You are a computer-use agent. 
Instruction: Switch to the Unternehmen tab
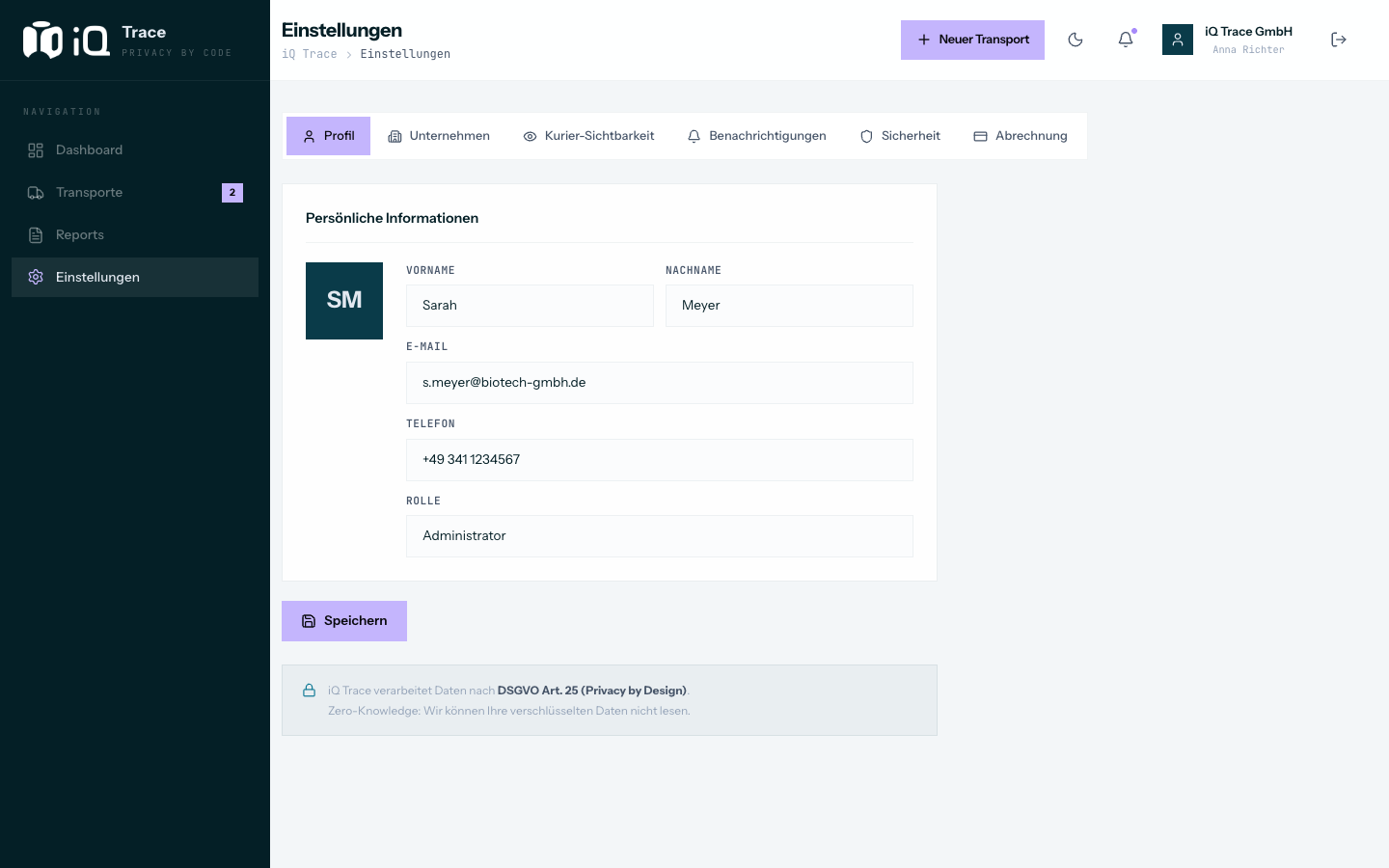439,136
